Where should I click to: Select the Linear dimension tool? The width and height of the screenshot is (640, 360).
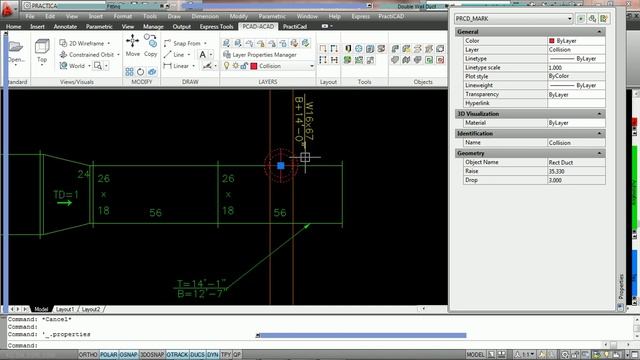(x=176, y=66)
